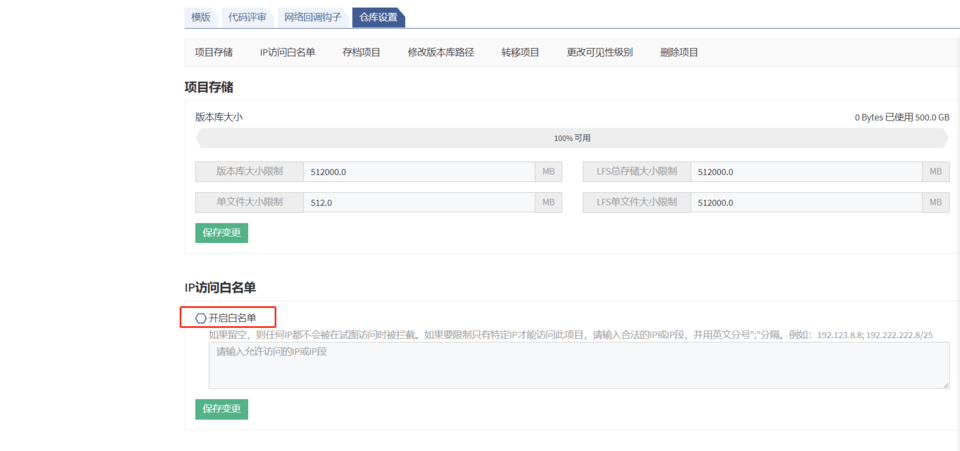Switch to the 模版 tab
The image size is (960, 451).
[x=201, y=17]
